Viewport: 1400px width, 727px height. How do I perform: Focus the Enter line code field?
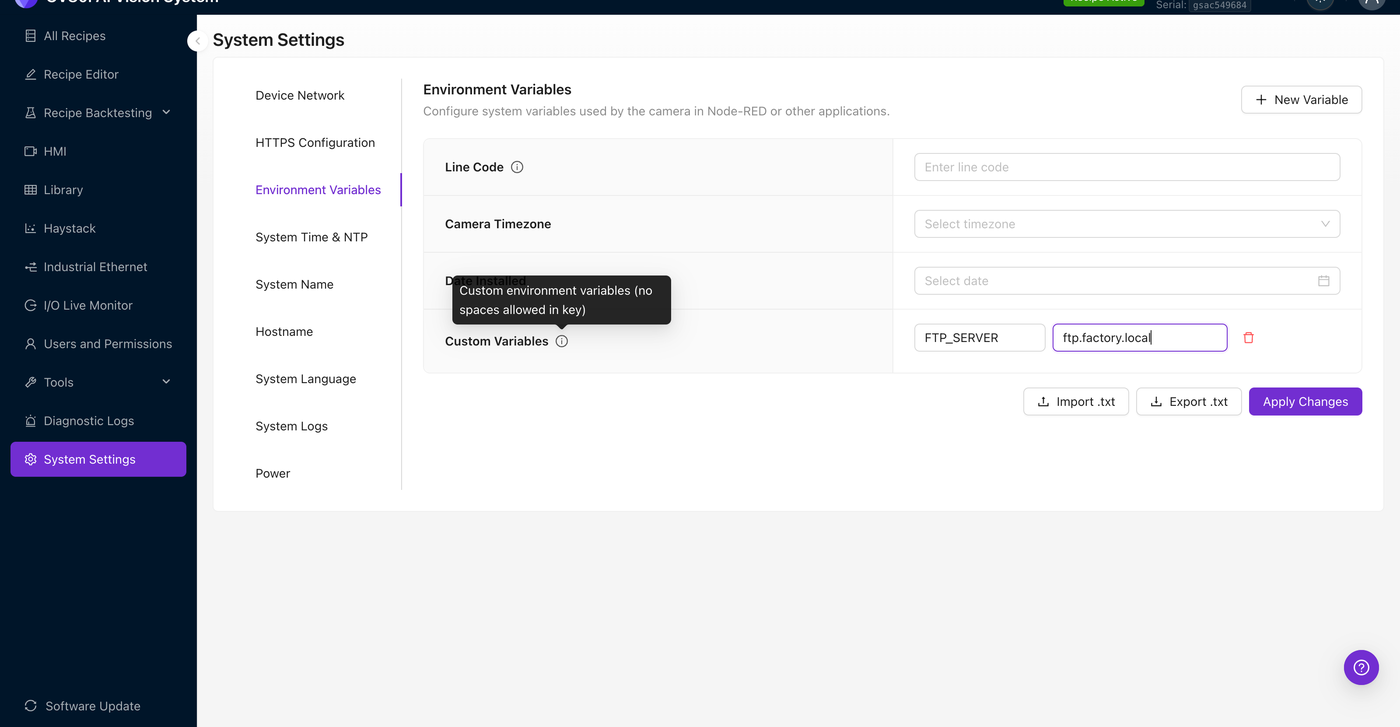(x=1127, y=167)
